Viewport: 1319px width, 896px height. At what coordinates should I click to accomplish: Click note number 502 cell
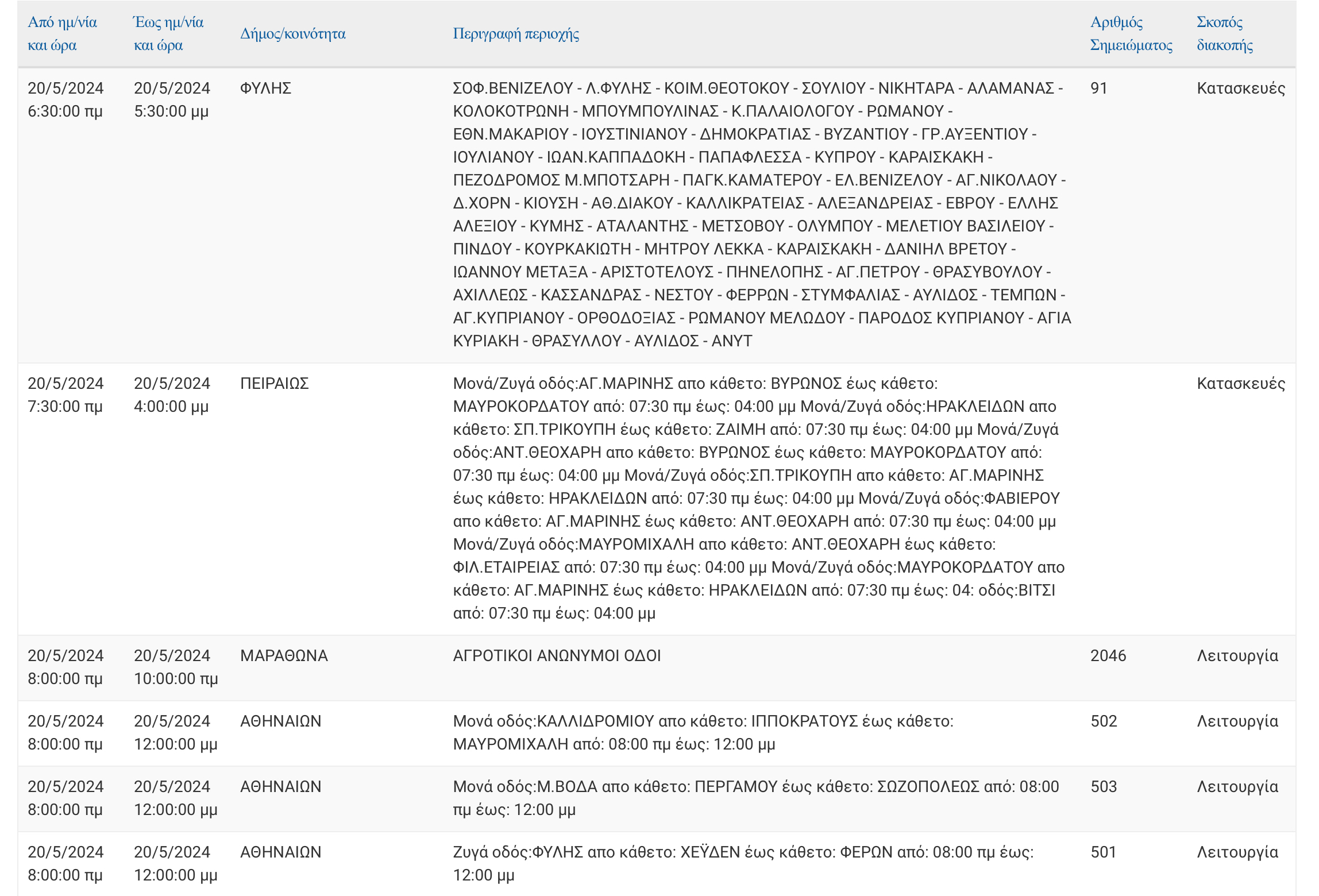pos(1104,721)
